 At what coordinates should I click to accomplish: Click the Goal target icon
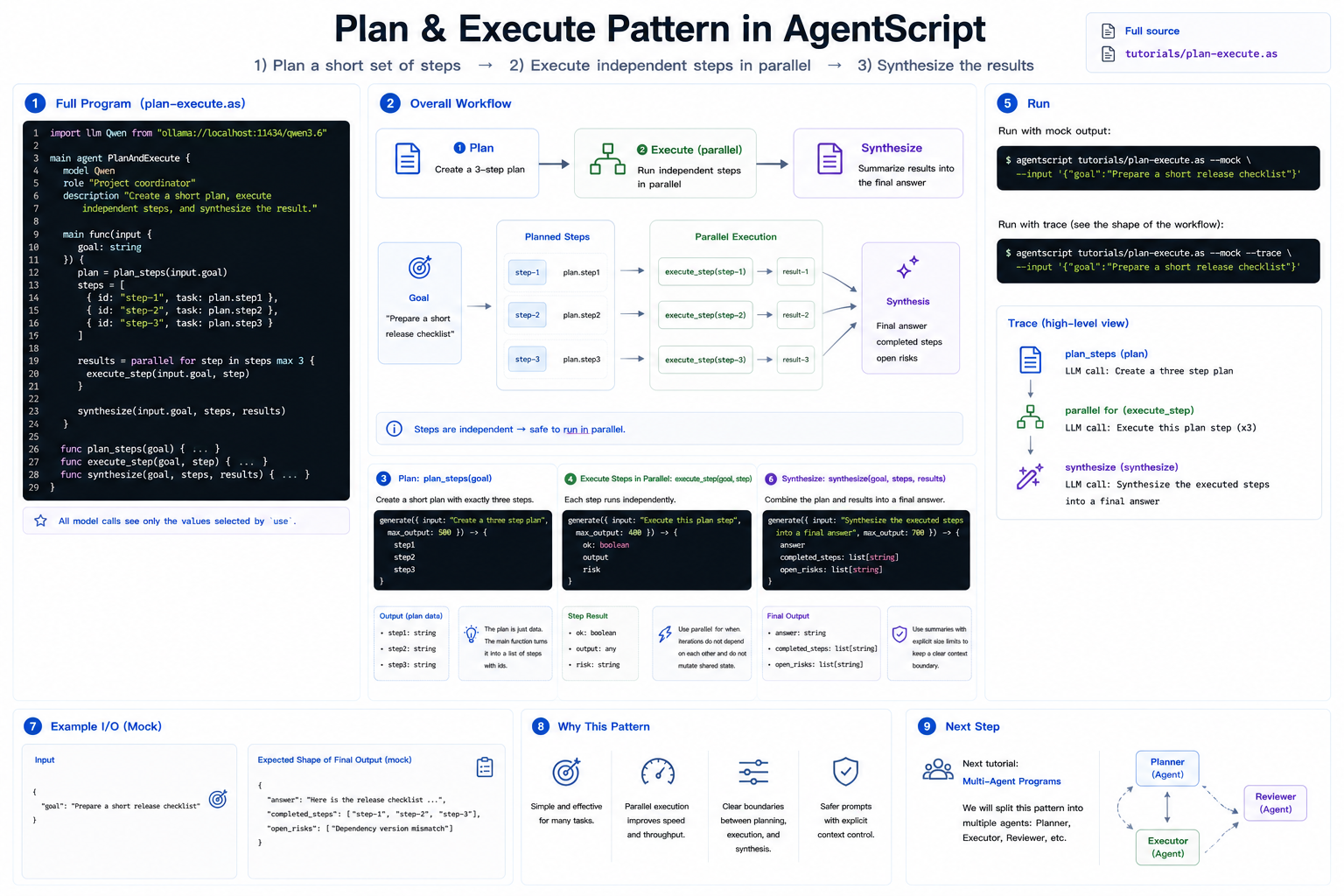point(420,267)
